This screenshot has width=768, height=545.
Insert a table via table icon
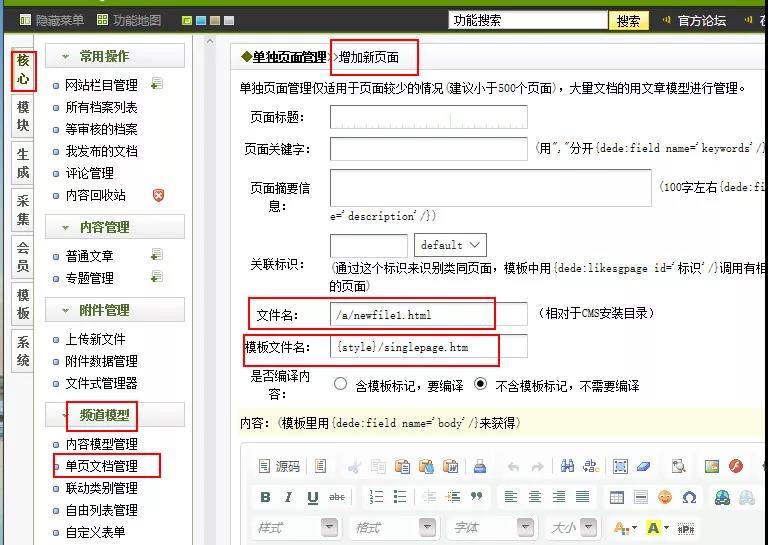pyautogui.click(x=617, y=498)
